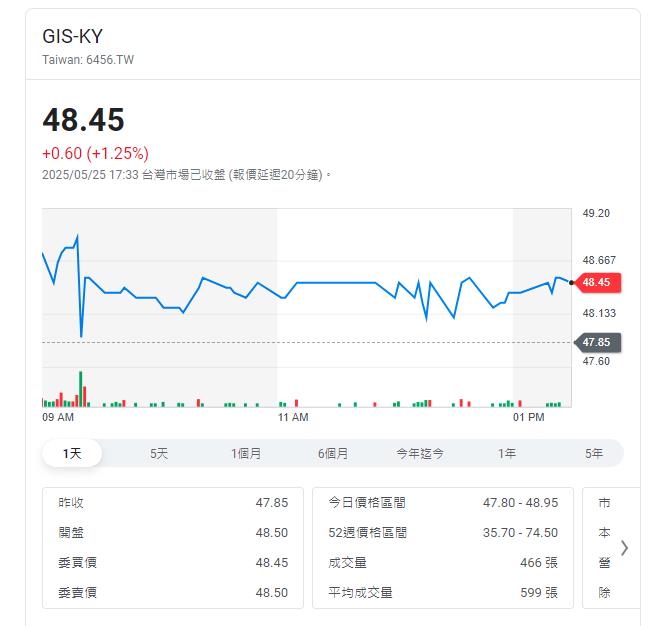Click the large 48.45 price figure
This screenshot has width=656, height=626.
83,120
